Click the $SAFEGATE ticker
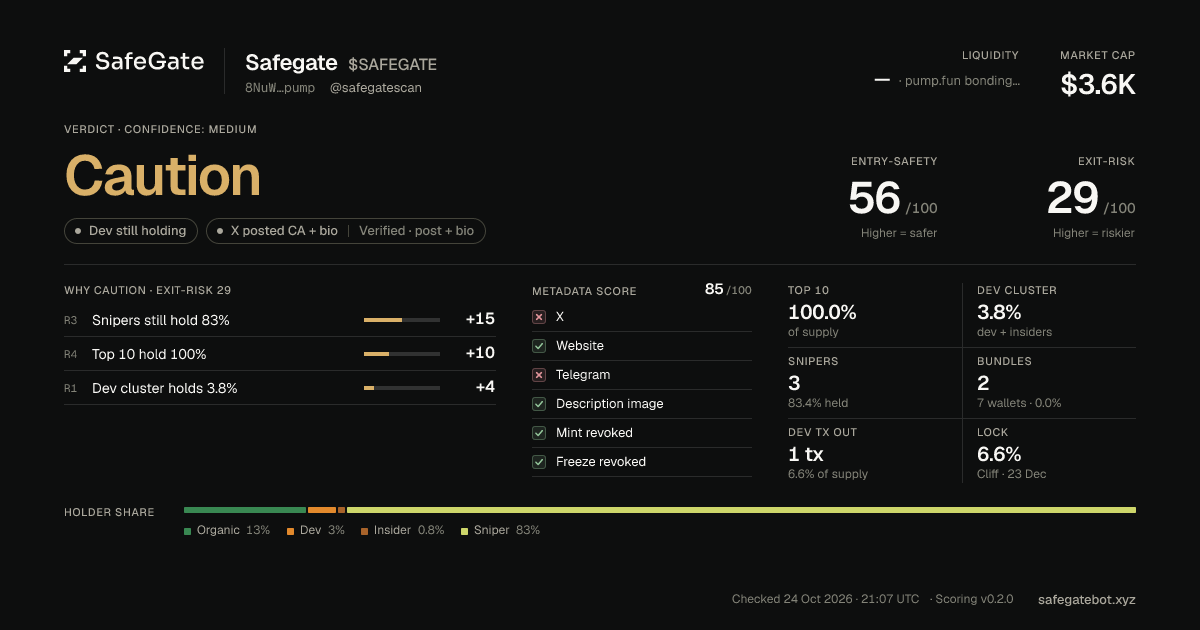This screenshot has height=630, width=1200. click(x=392, y=64)
